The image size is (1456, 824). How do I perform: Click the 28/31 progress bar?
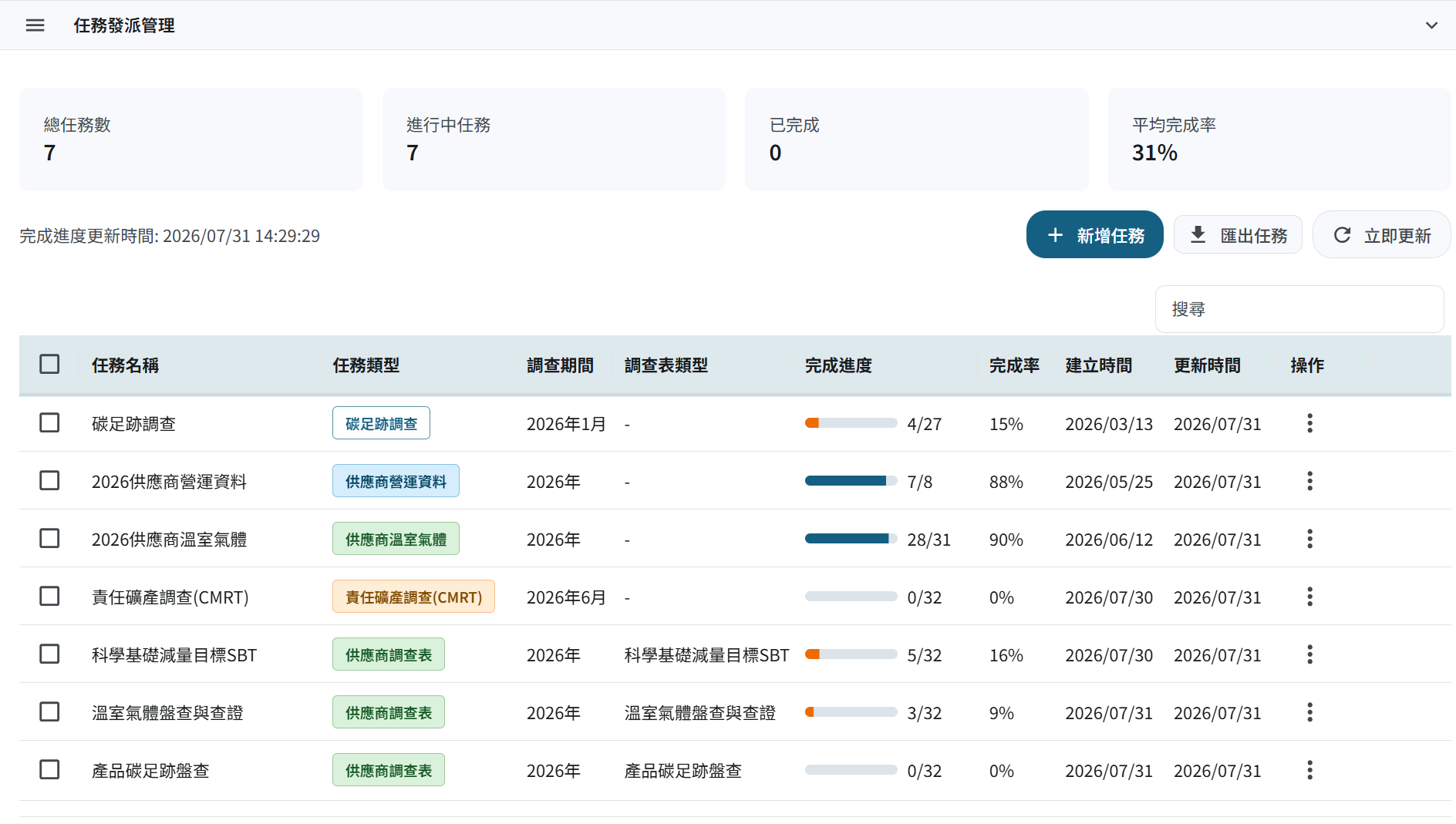(851, 538)
